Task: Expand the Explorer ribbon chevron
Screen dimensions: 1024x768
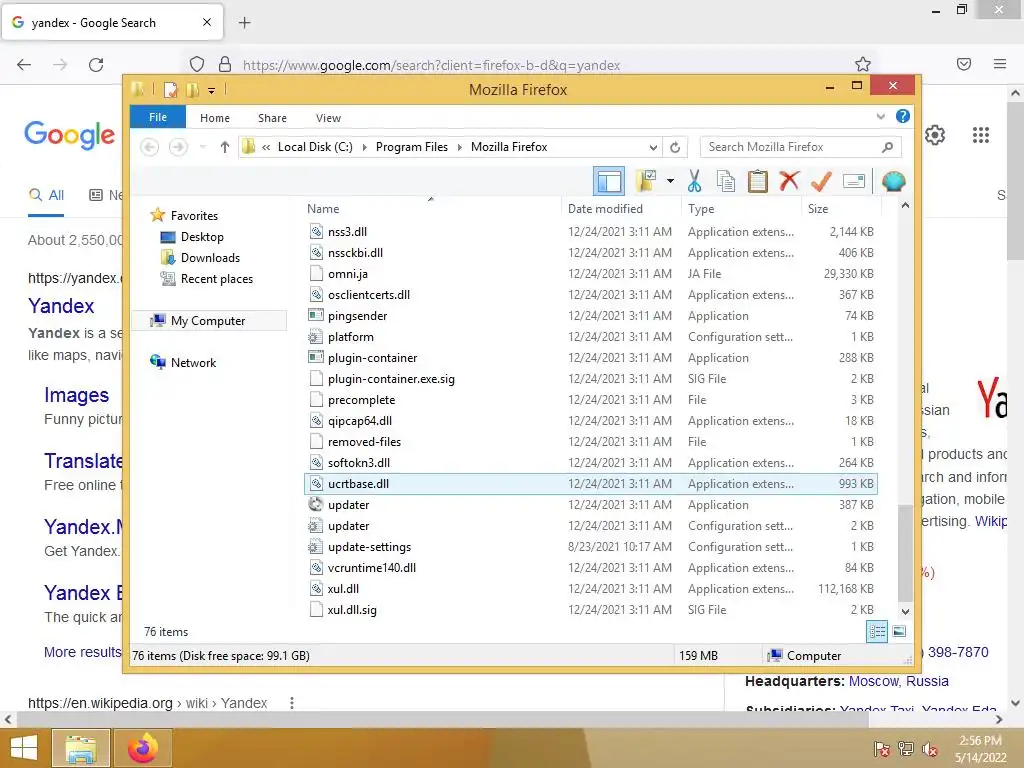Action: pos(880,116)
